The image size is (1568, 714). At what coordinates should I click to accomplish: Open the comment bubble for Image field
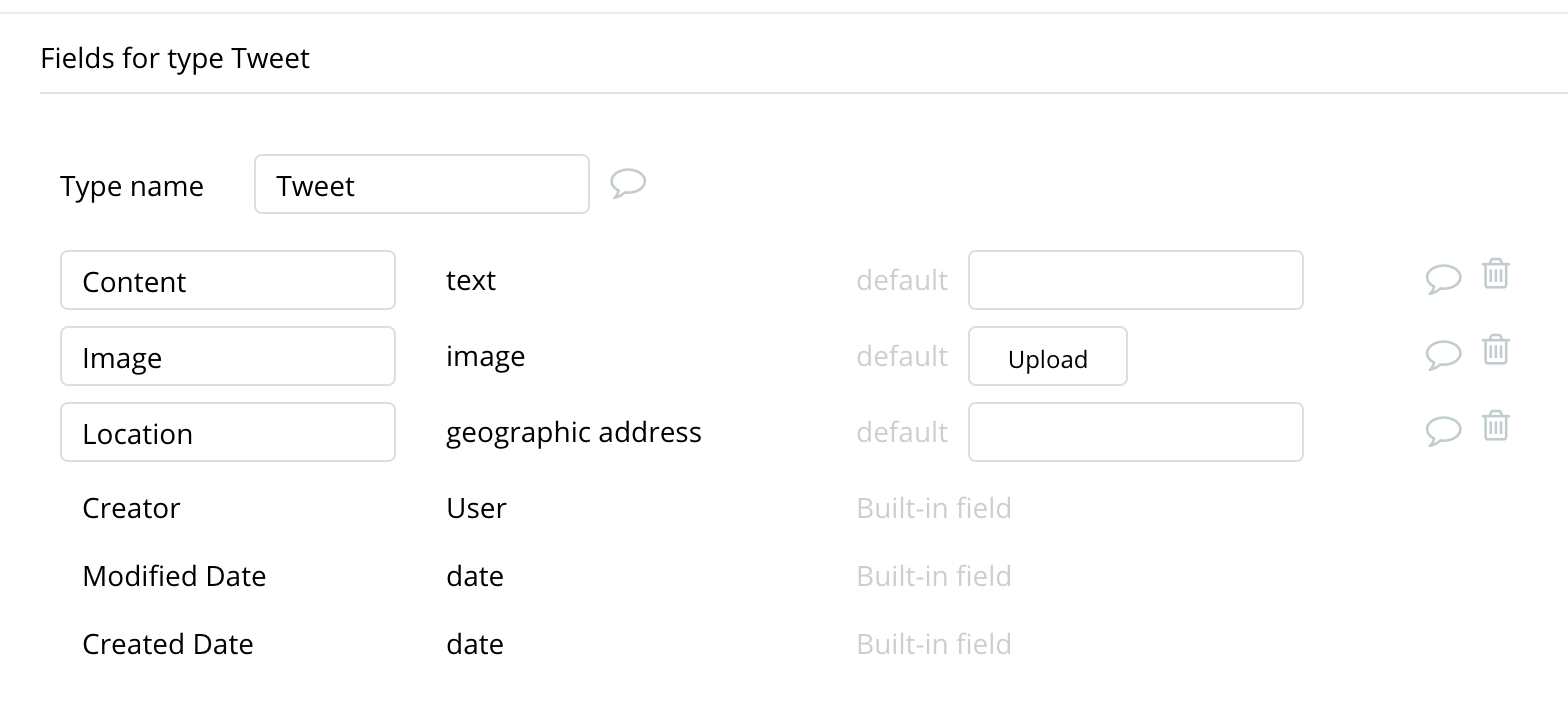[1443, 355]
